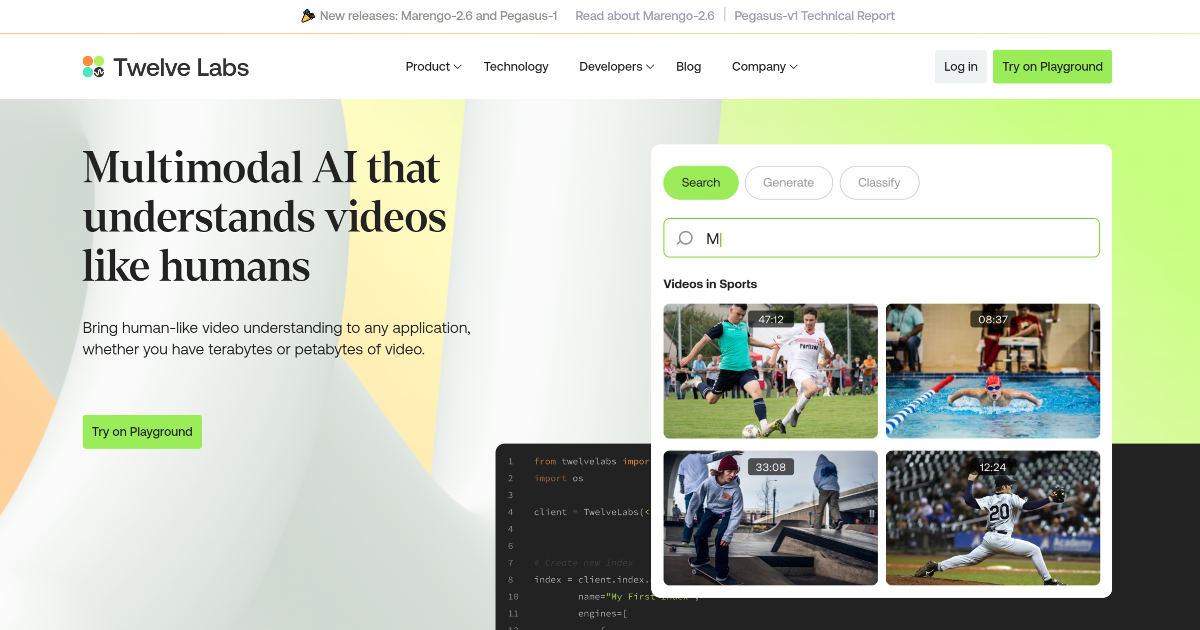Click the hero Try on Playground button
This screenshot has width=1200, height=630.
[x=142, y=431]
